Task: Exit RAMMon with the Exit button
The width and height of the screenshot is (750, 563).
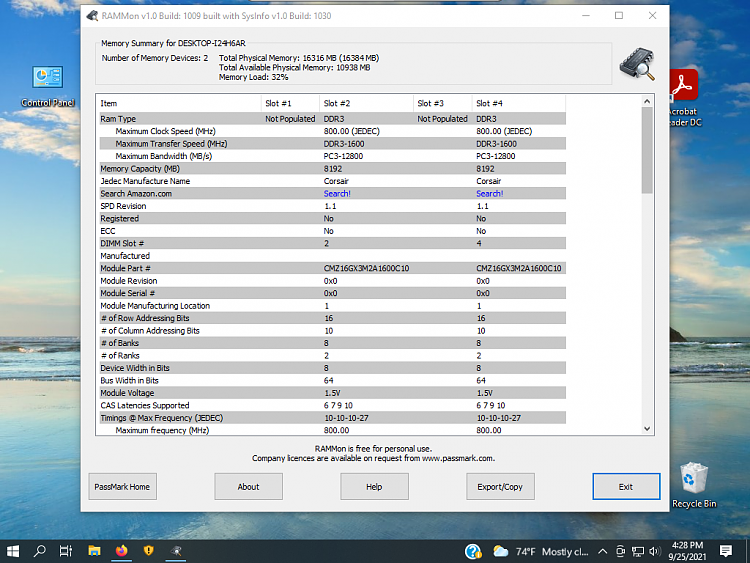Action: 626,486
